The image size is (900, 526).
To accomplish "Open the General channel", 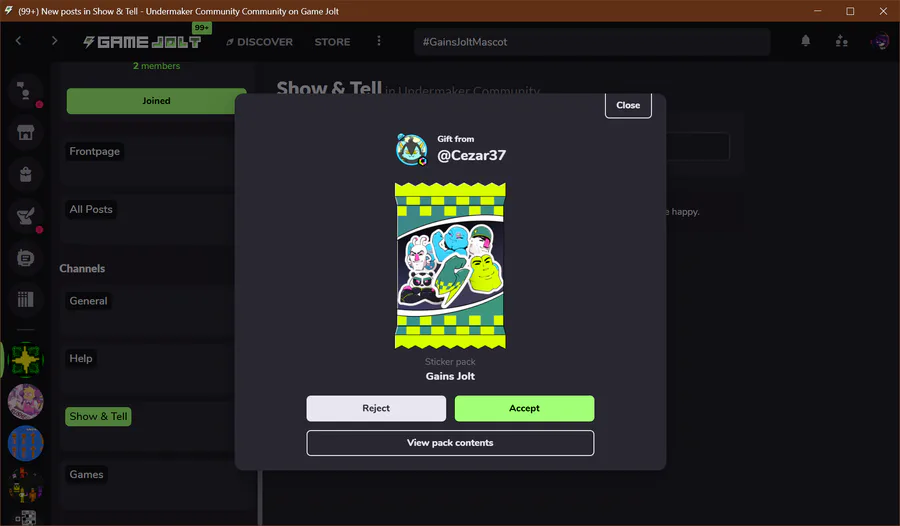I will point(88,301).
